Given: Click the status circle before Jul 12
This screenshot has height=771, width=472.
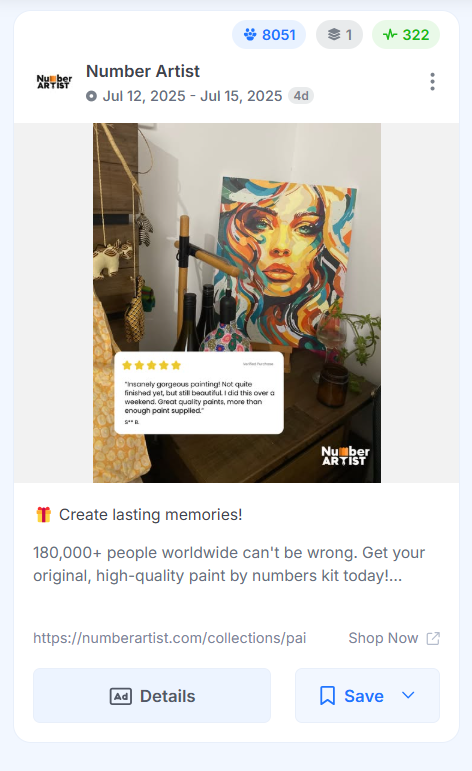Looking at the screenshot, I should [91, 96].
